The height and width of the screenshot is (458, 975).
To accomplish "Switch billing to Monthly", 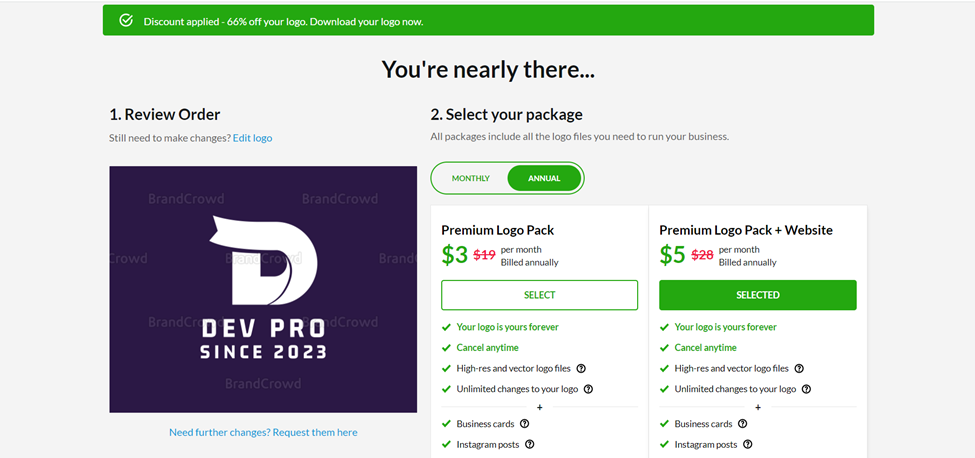I will pyautogui.click(x=471, y=178).
